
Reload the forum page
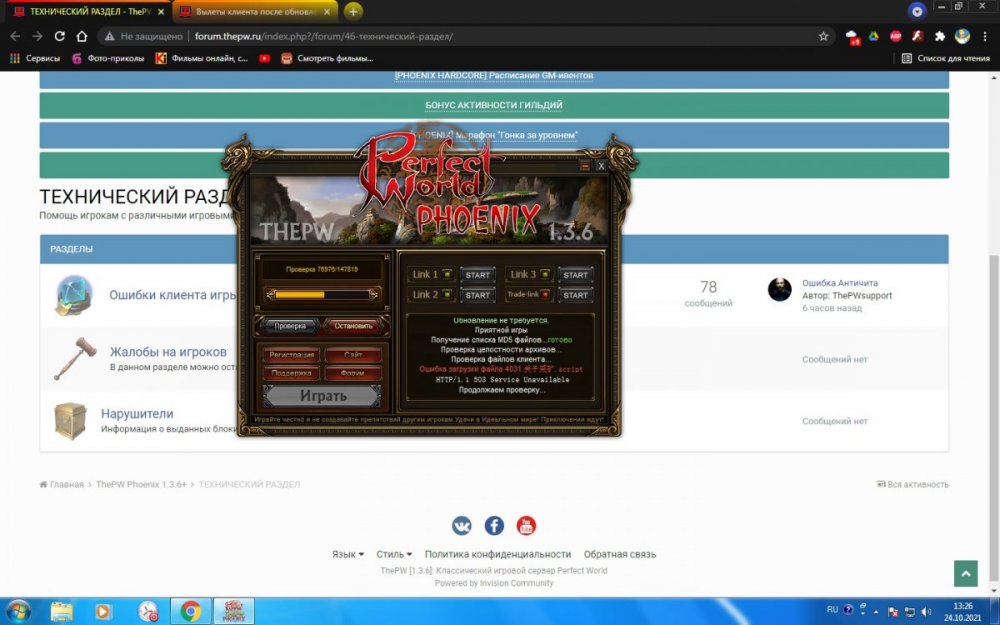[59, 36]
